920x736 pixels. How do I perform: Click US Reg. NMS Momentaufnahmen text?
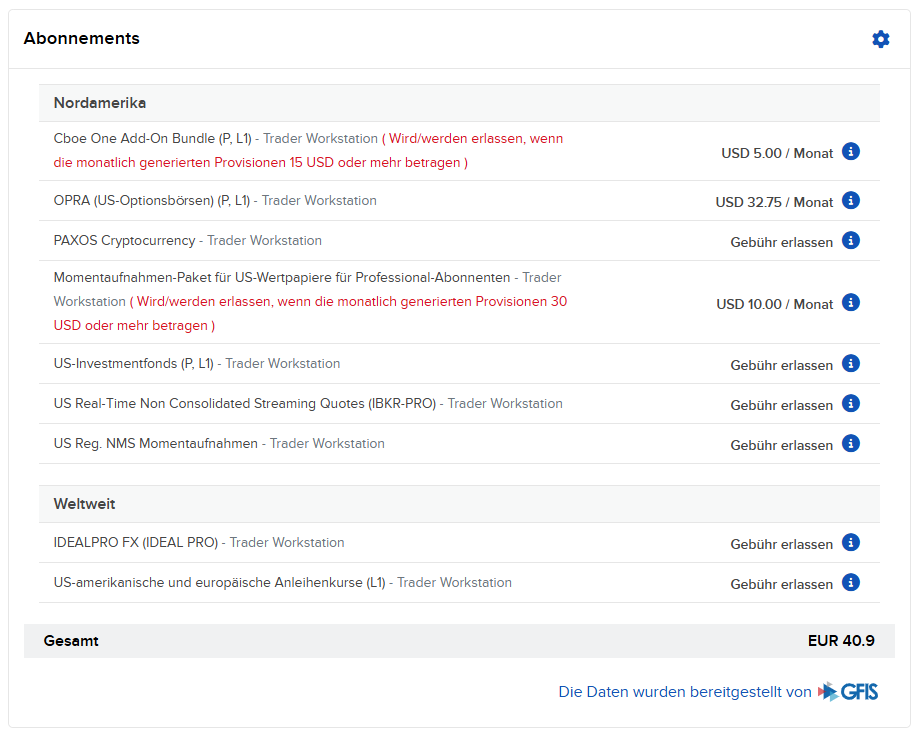(155, 444)
